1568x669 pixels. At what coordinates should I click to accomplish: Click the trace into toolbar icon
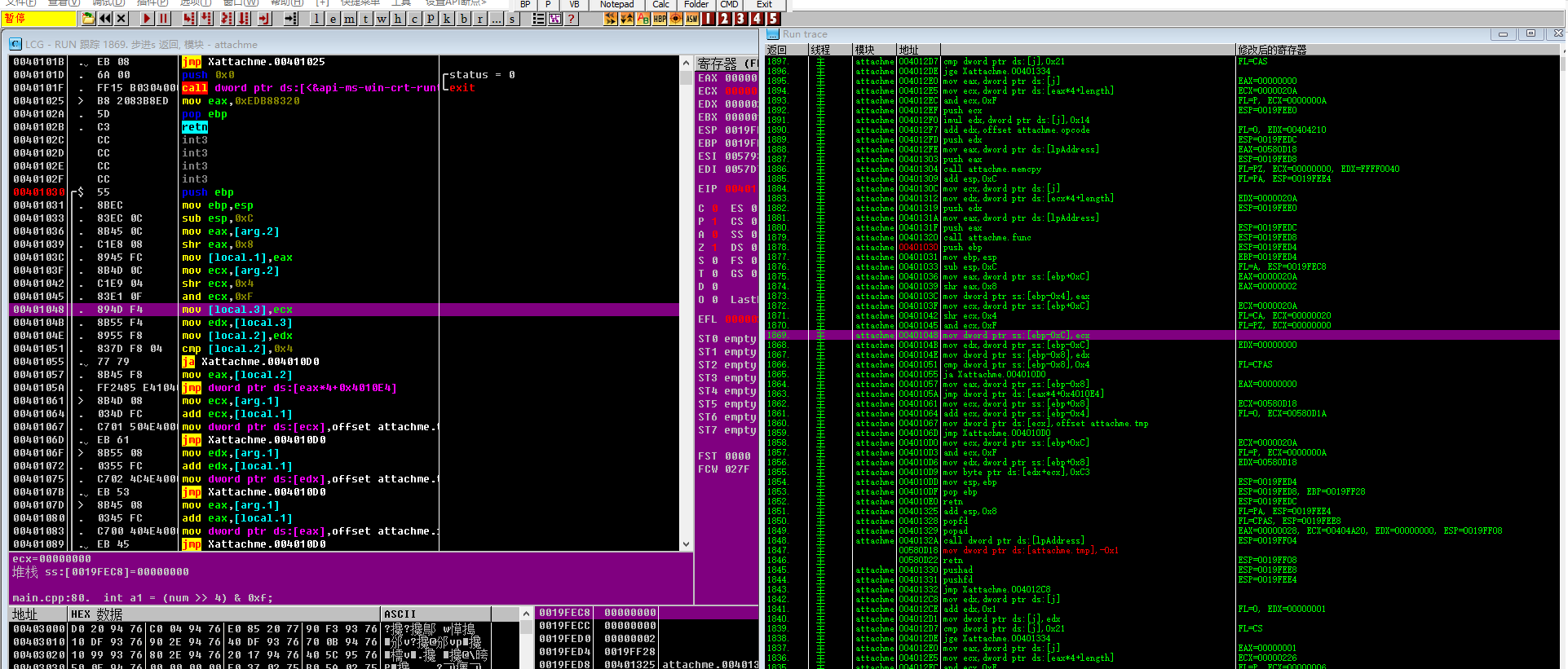click(227, 18)
